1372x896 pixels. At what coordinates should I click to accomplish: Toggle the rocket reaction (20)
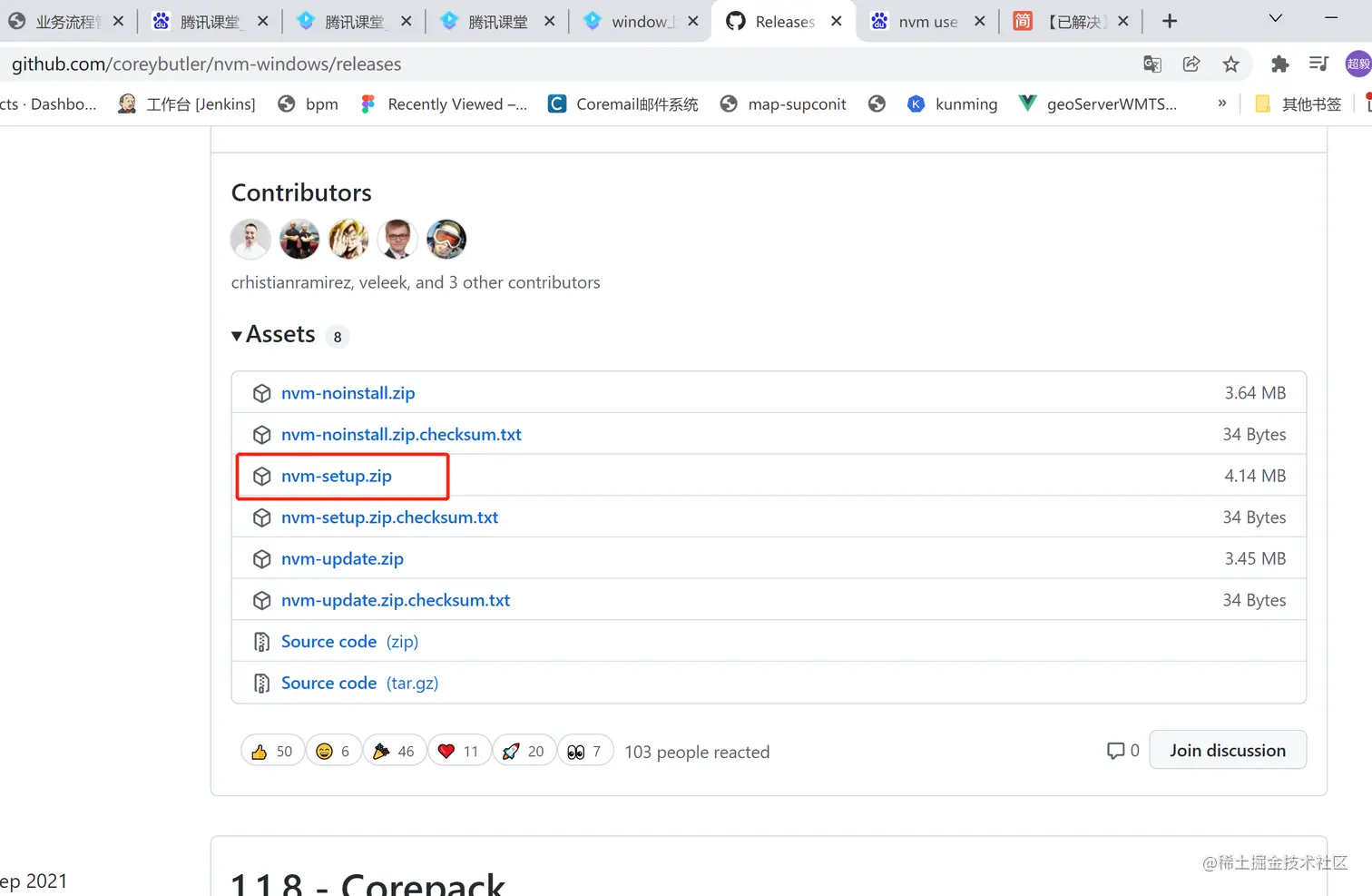524,752
